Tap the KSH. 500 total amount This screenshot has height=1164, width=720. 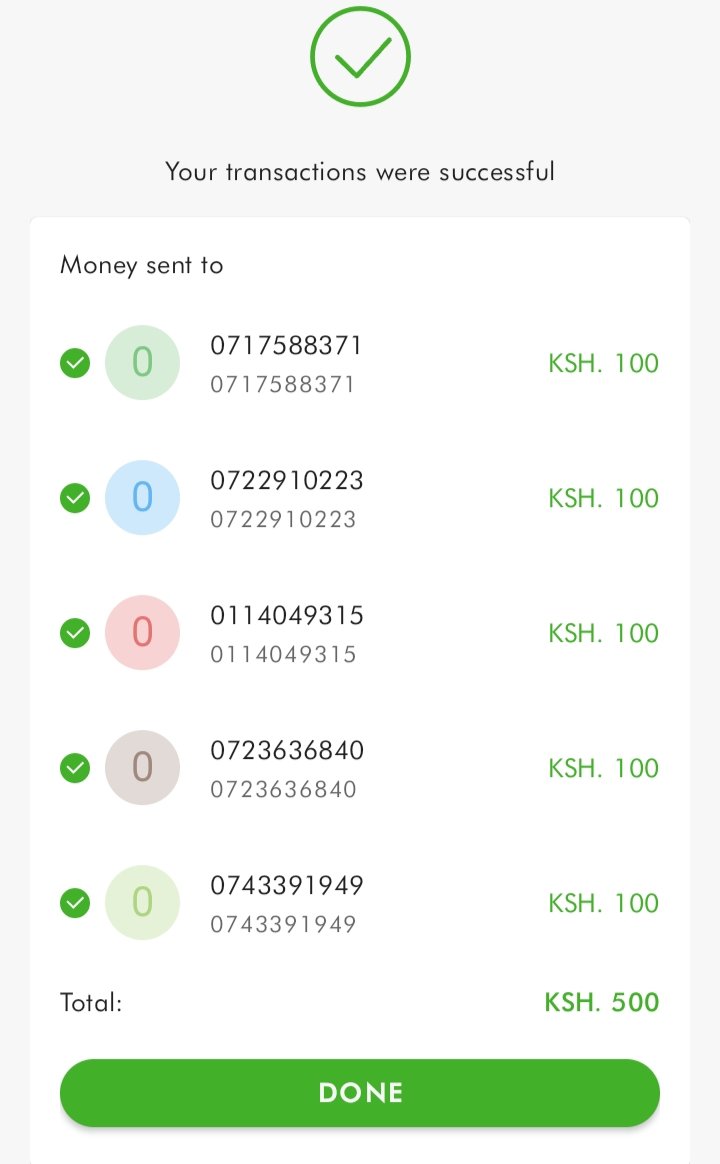[x=602, y=1002]
